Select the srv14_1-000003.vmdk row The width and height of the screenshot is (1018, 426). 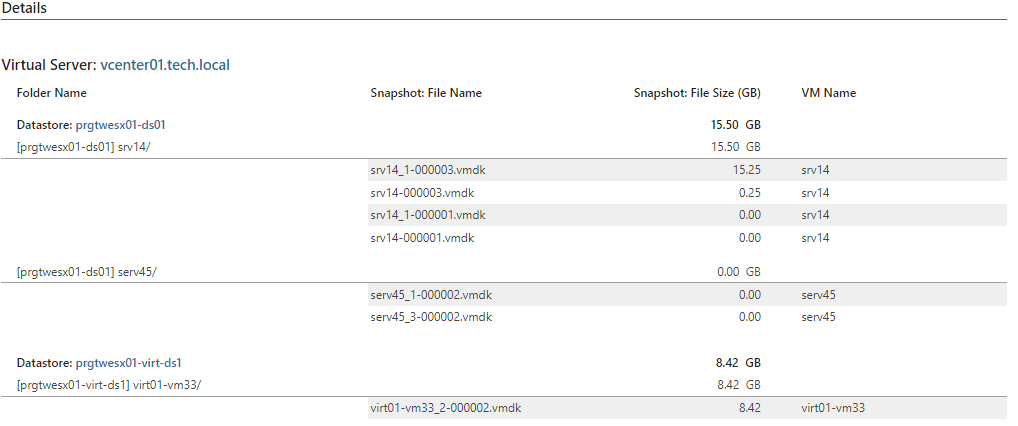coord(688,170)
